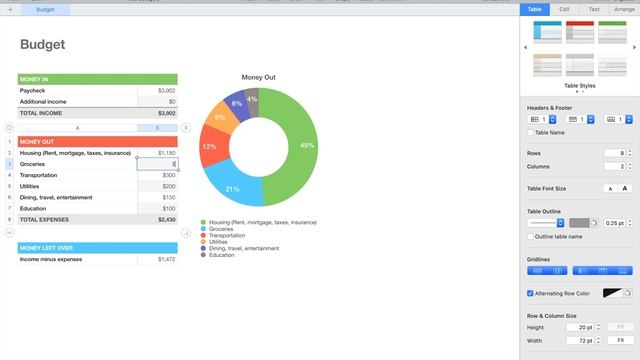Click the table resize handle bottom right
The width and height of the screenshot is (640, 360).
(186, 233)
